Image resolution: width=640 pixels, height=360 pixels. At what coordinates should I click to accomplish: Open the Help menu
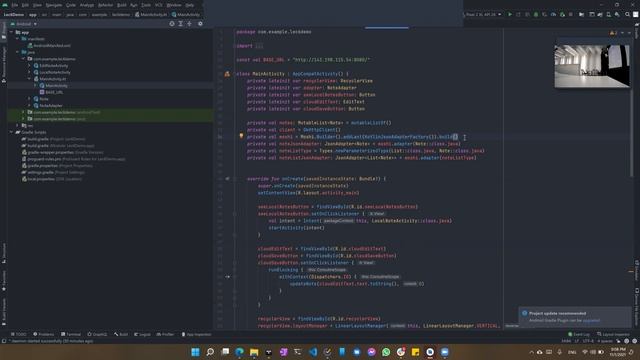click(x=190, y=5)
